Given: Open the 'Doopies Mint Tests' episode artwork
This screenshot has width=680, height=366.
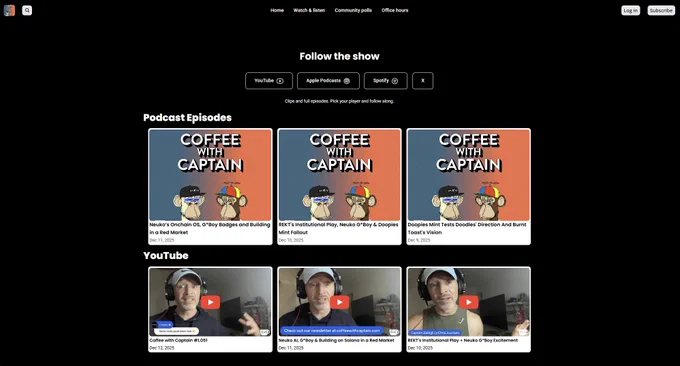Looking at the screenshot, I should 468,175.
